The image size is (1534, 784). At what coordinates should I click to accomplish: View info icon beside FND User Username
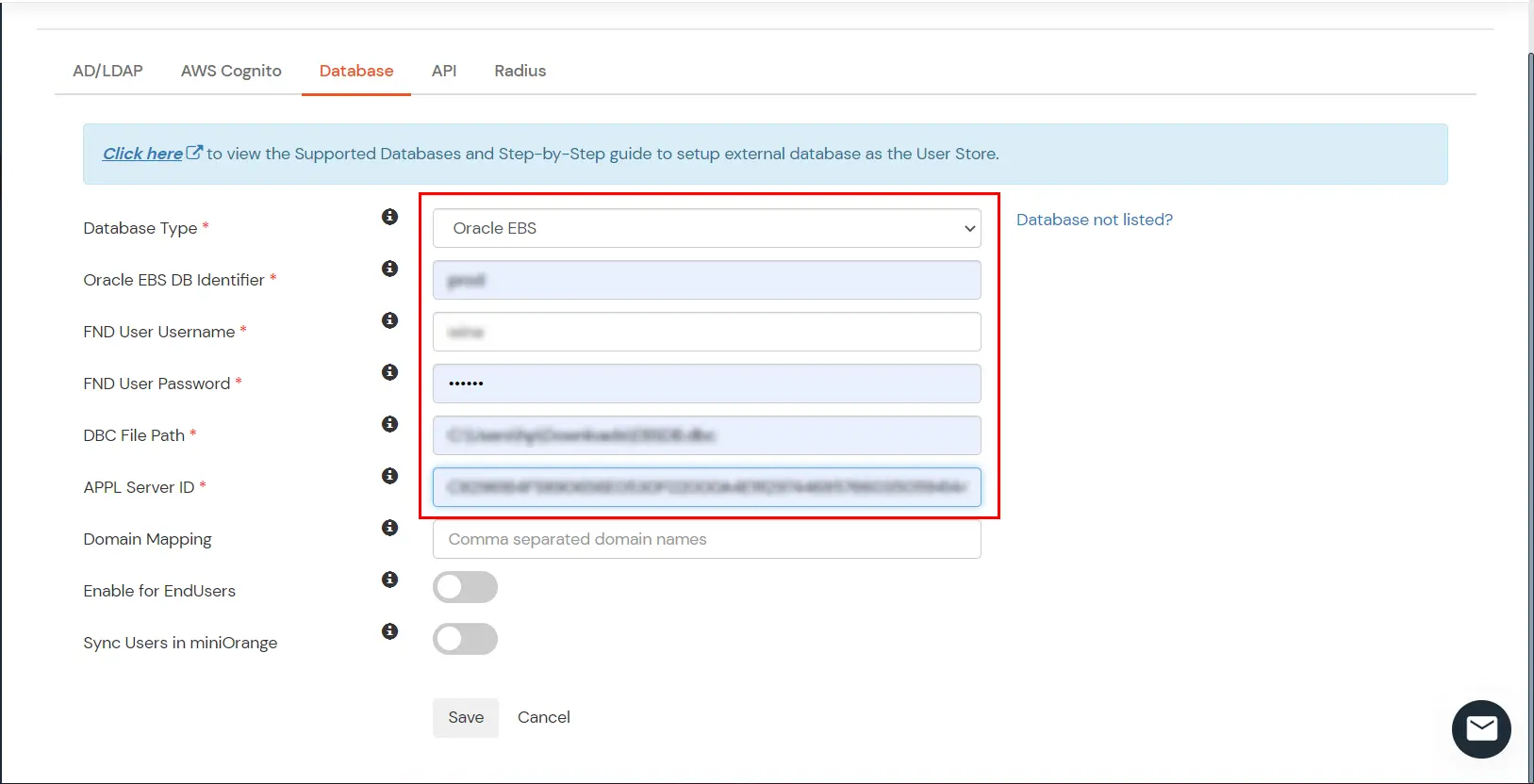coord(389,320)
